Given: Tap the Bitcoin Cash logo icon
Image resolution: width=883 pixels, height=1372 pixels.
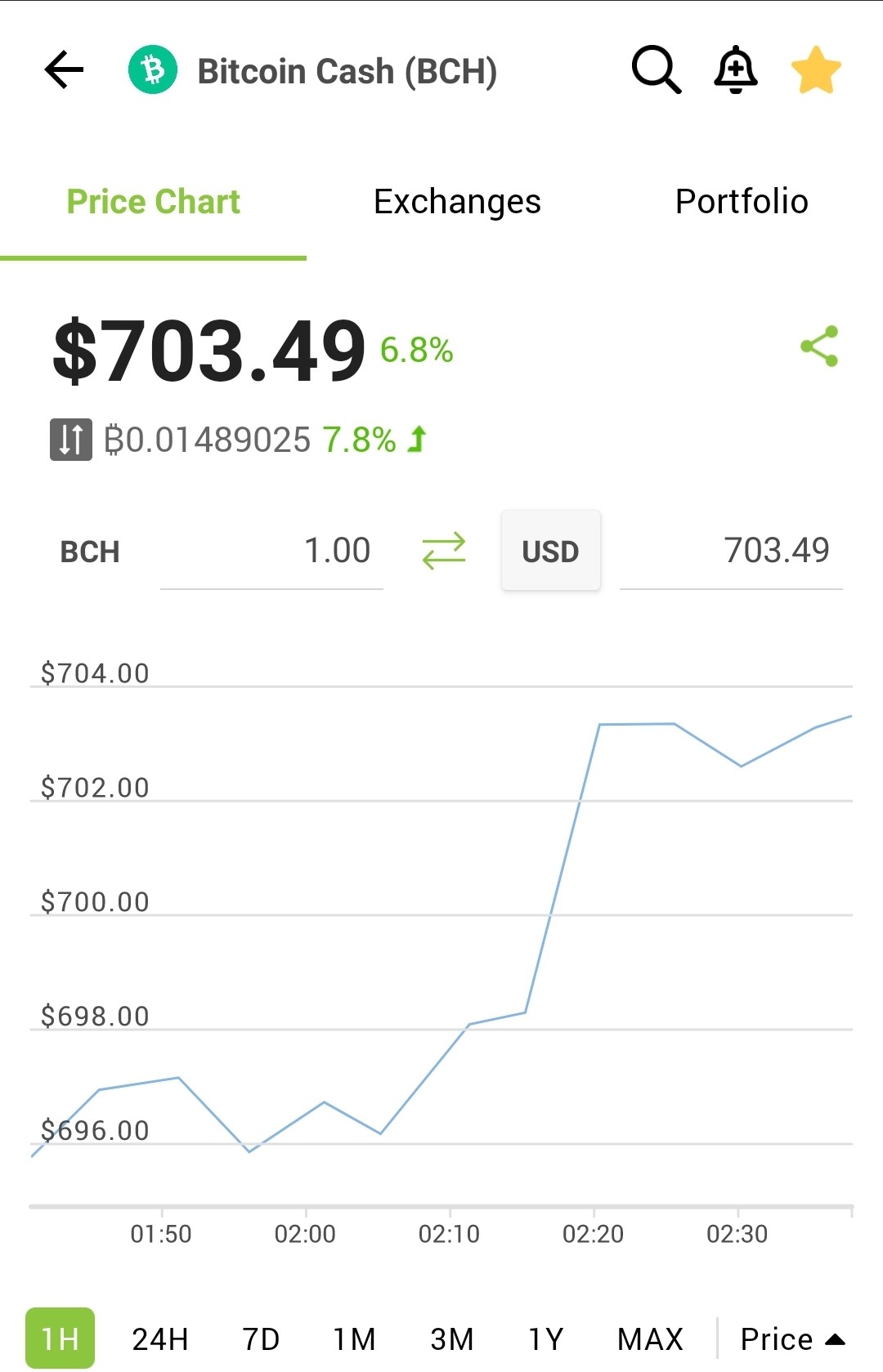Looking at the screenshot, I should pos(153,69).
